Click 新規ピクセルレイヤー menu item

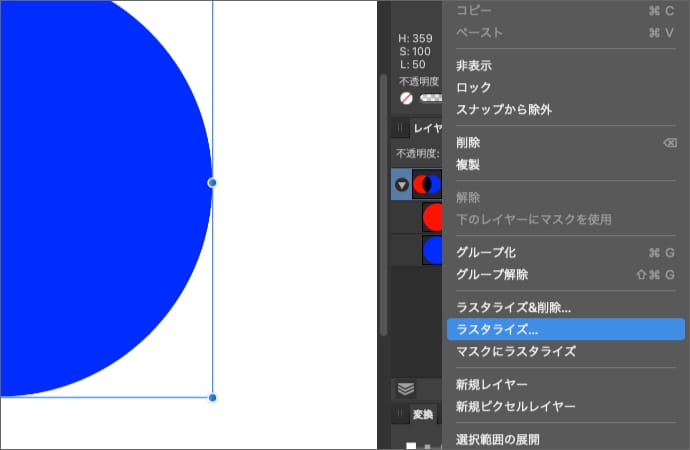tap(515, 407)
